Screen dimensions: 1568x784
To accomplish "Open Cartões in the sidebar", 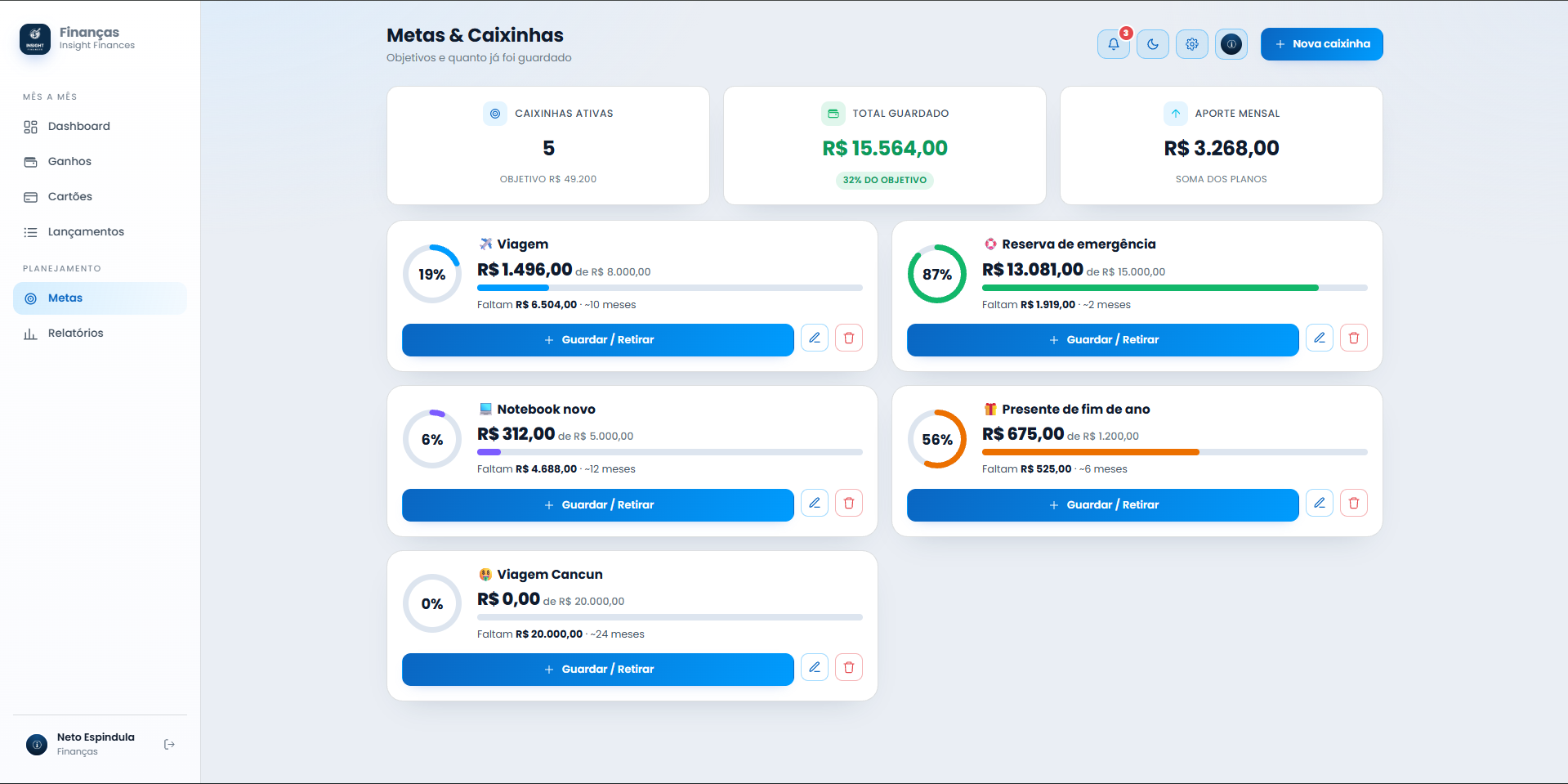I will click(x=100, y=196).
